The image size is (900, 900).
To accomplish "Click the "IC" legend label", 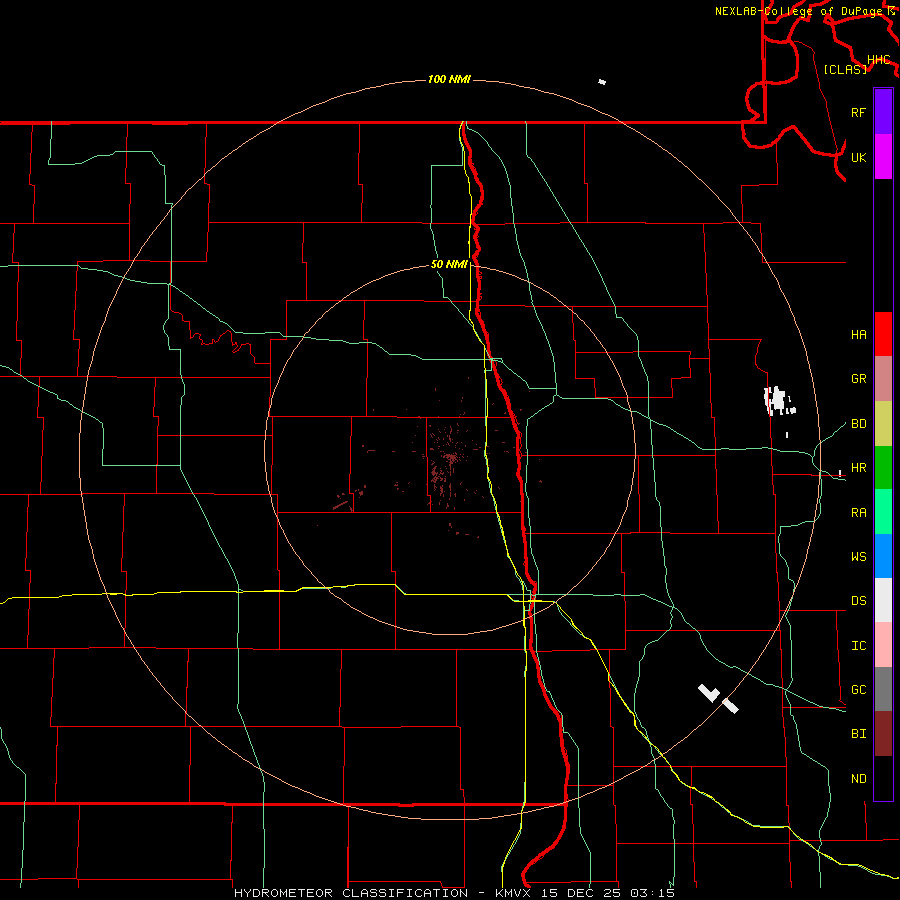I will click(858, 645).
